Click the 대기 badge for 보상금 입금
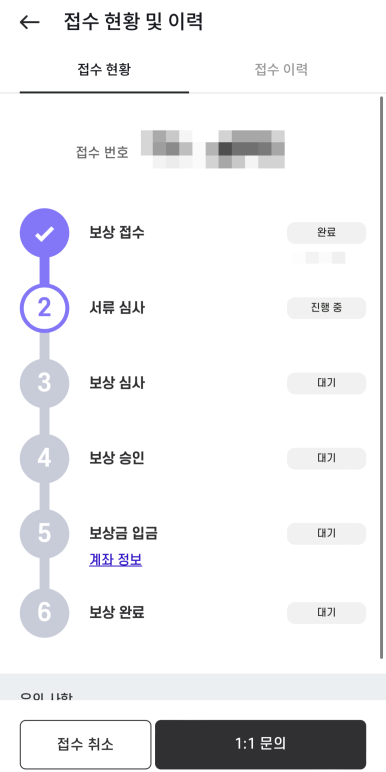386x772 pixels. click(x=326, y=534)
